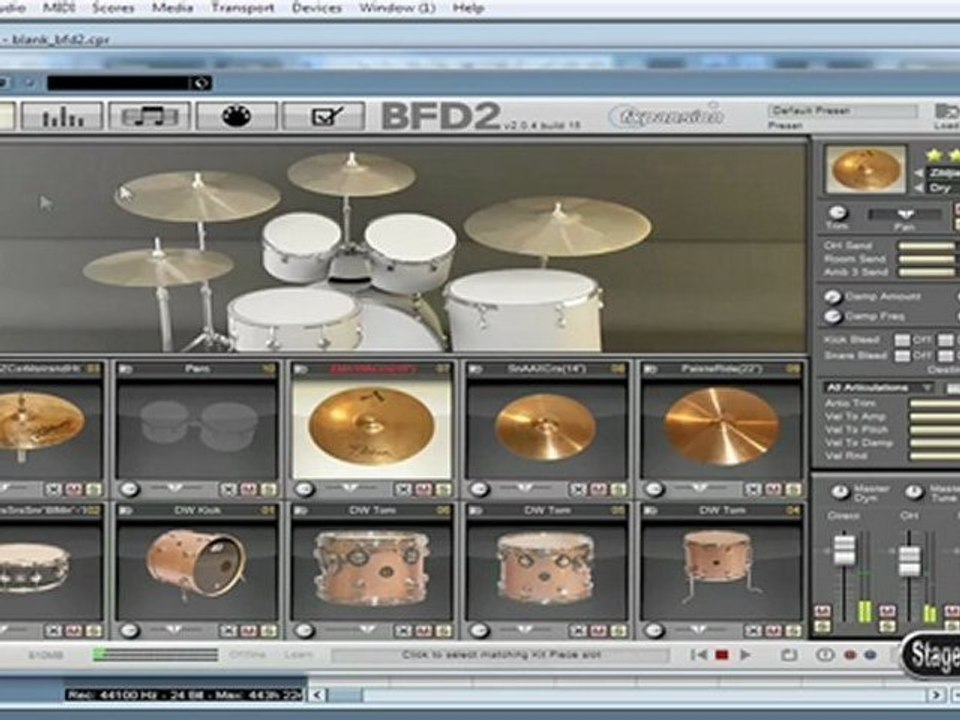Click the Direct channel fader
This screenshot has width=960, height=720.
pos(844,549)
